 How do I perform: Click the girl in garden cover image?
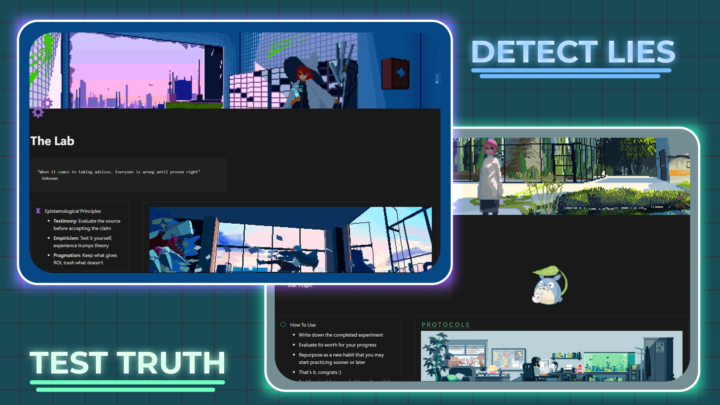pyautogui.click(x=571, y=176)
